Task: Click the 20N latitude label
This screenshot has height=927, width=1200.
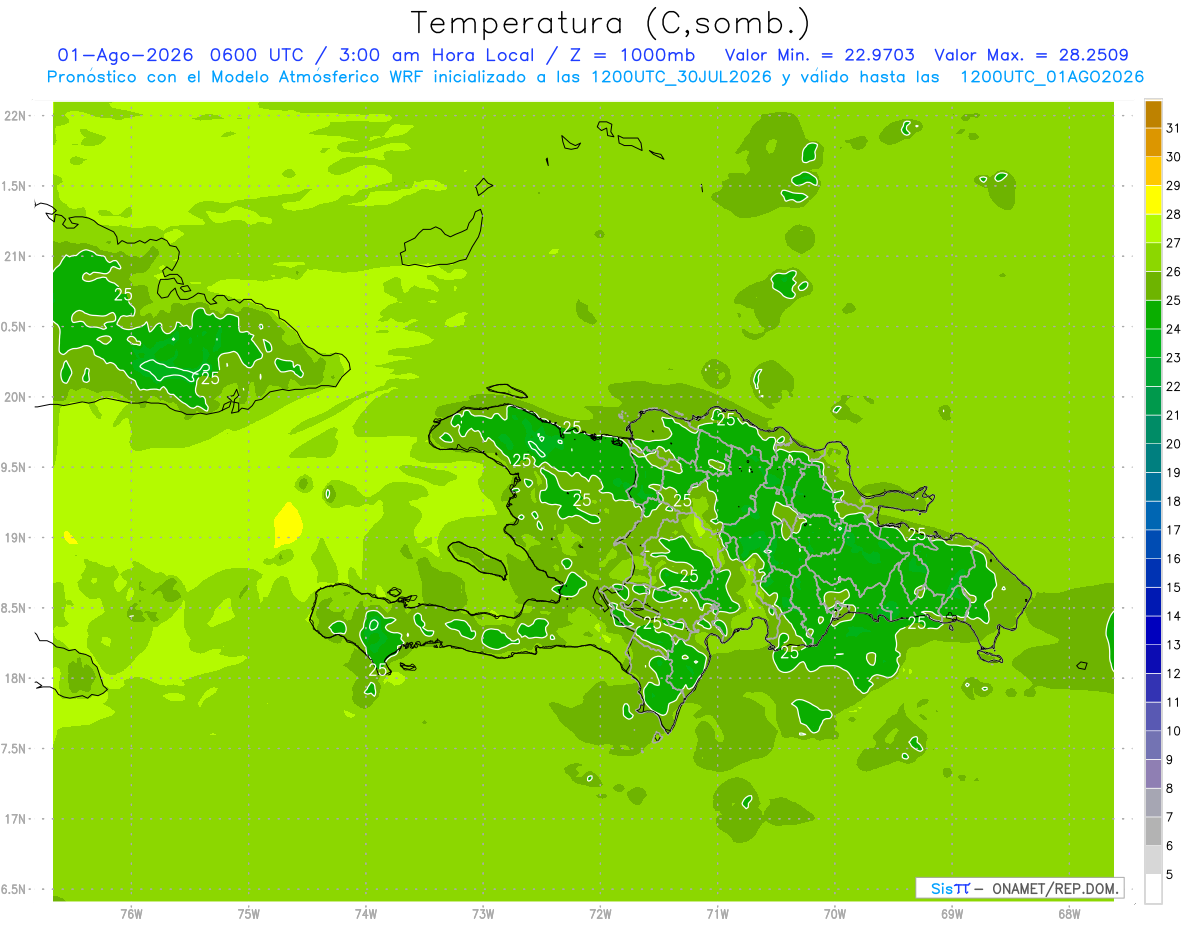Action: tap(16, 397)
